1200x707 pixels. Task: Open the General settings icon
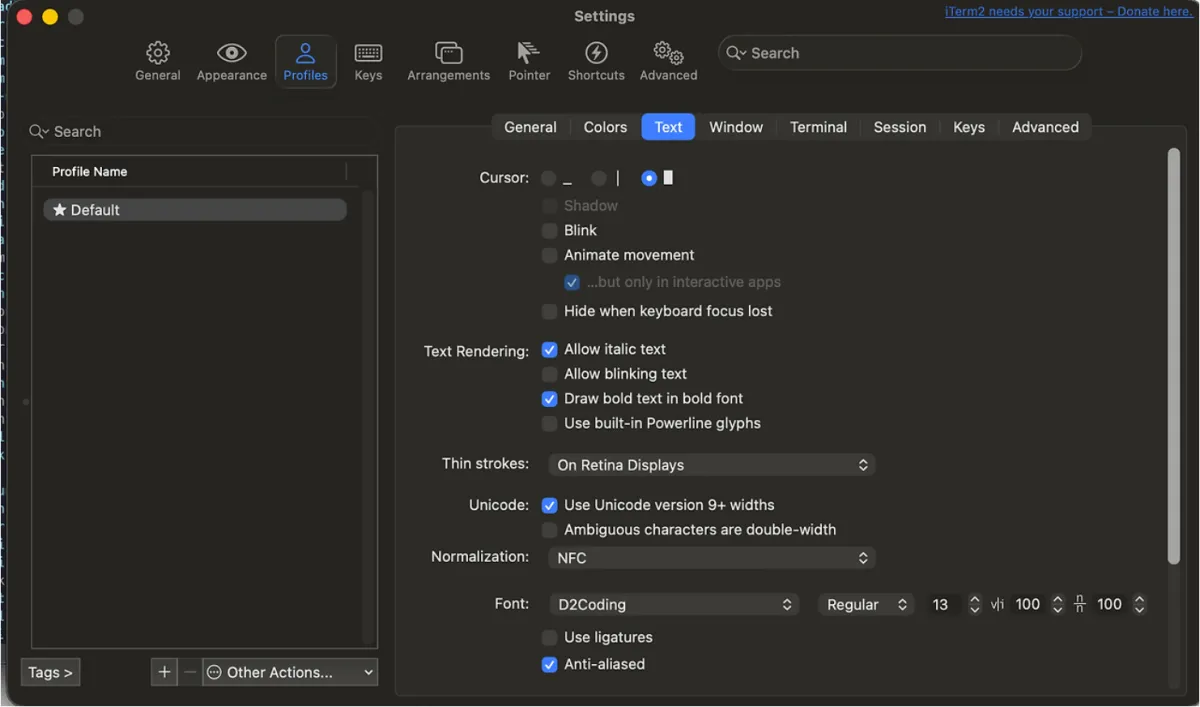(x=157, y=60)
